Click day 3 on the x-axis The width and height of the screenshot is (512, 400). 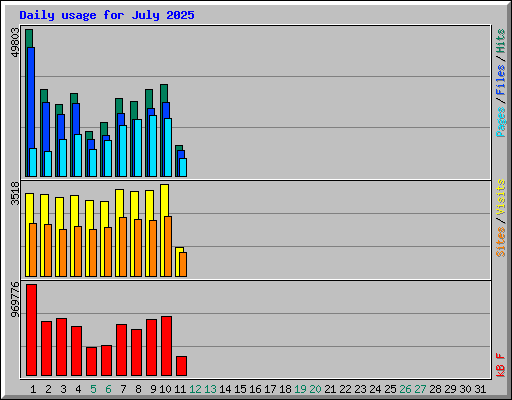63,389
